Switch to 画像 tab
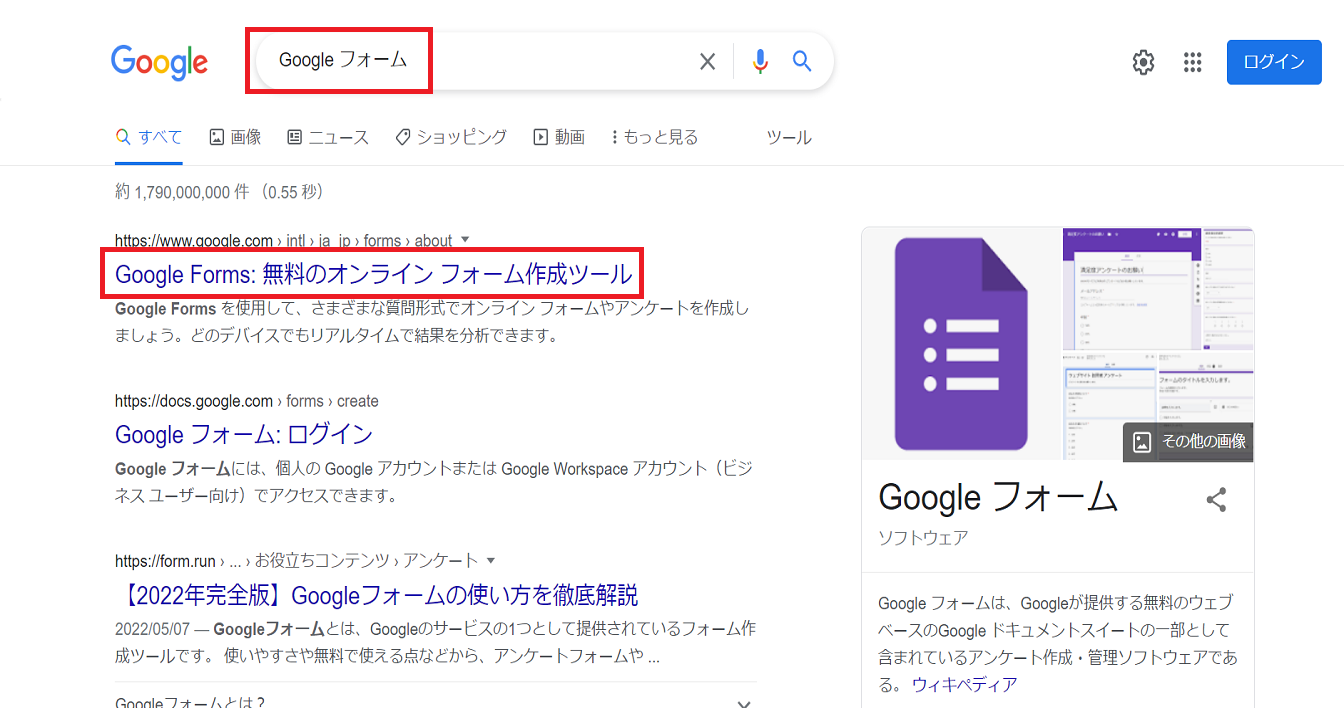Screen dimensions: 1344x708 click(x=235, y=137)
